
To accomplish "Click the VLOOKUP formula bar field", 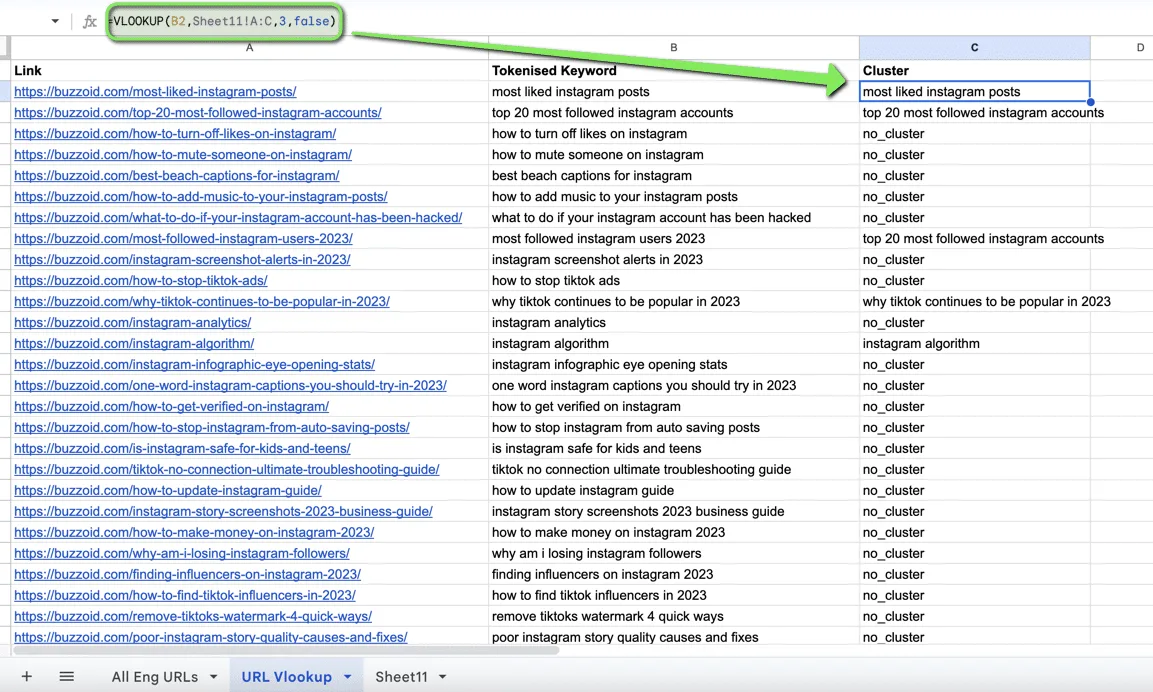I will [224, 21].
